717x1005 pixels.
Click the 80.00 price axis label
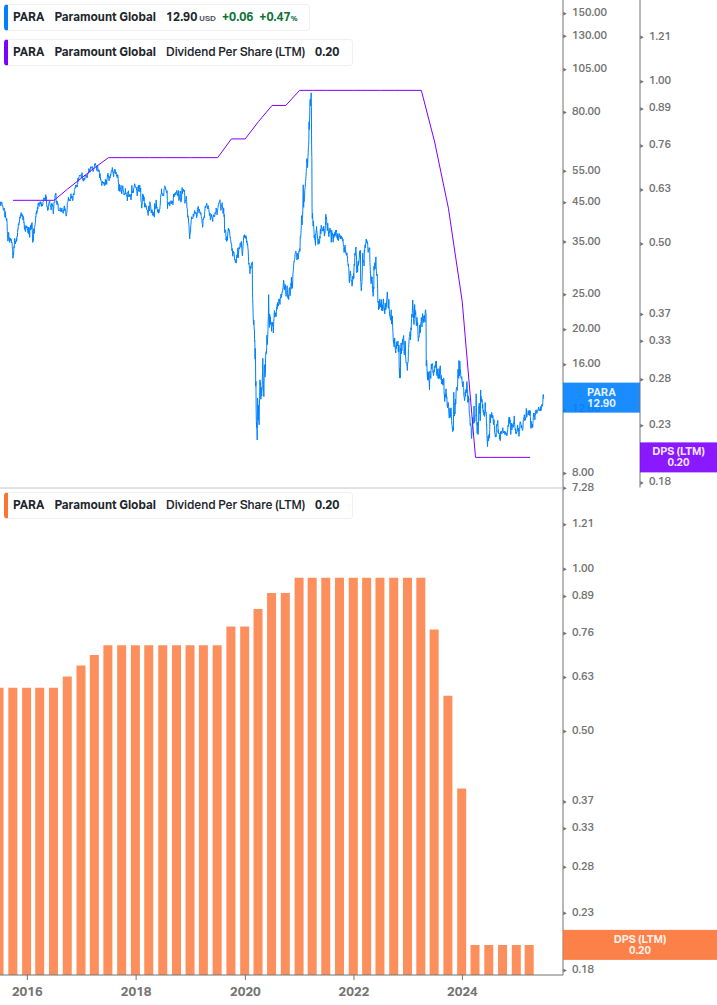pyautogui.click(x=586, y=112)
